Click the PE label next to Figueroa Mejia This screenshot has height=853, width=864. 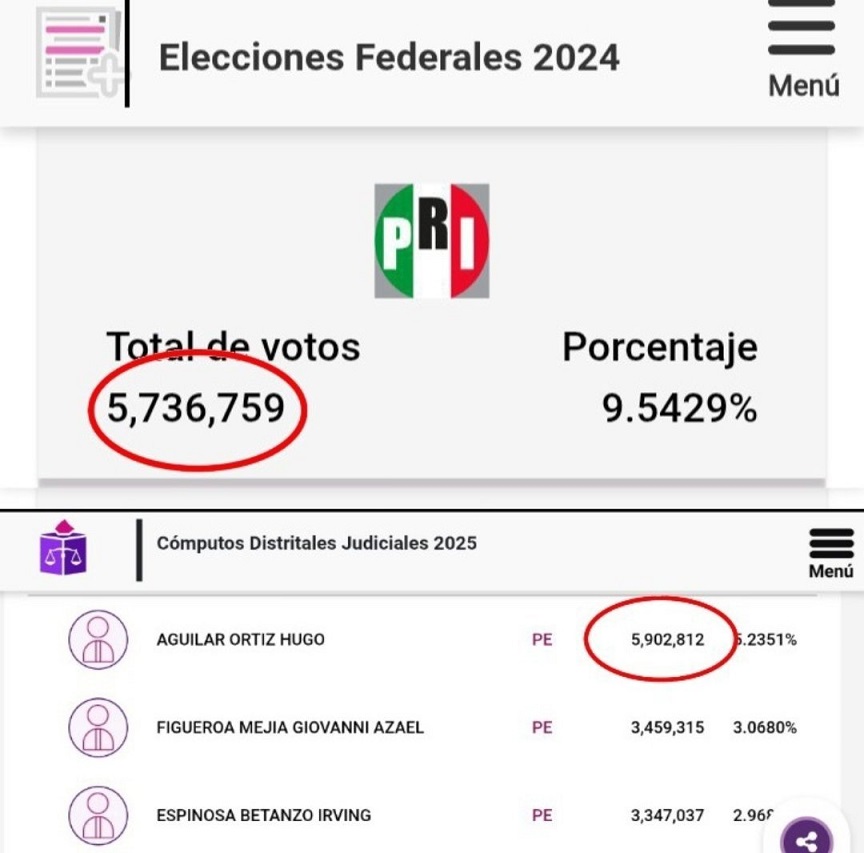[x=542, y=727]
